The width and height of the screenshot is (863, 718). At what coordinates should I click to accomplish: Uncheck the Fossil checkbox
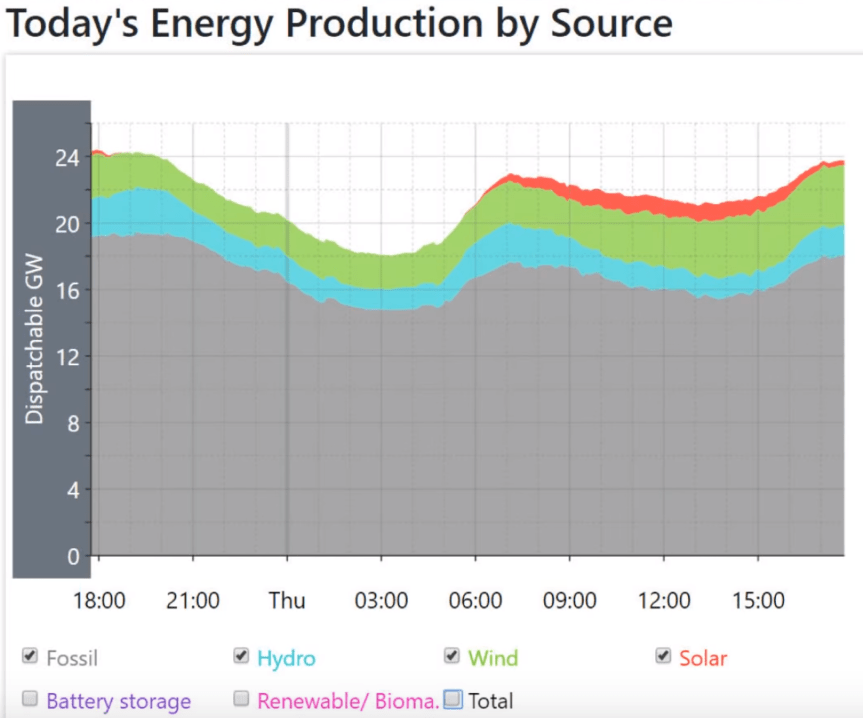[x=30, y=657]
